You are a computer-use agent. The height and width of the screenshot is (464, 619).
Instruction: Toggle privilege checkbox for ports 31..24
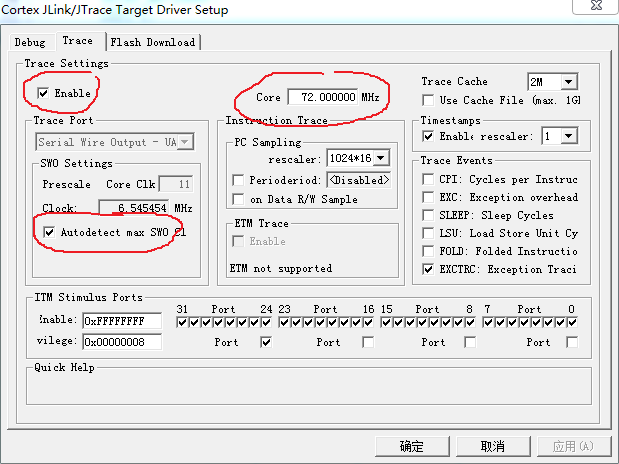[x=266, y=342]
